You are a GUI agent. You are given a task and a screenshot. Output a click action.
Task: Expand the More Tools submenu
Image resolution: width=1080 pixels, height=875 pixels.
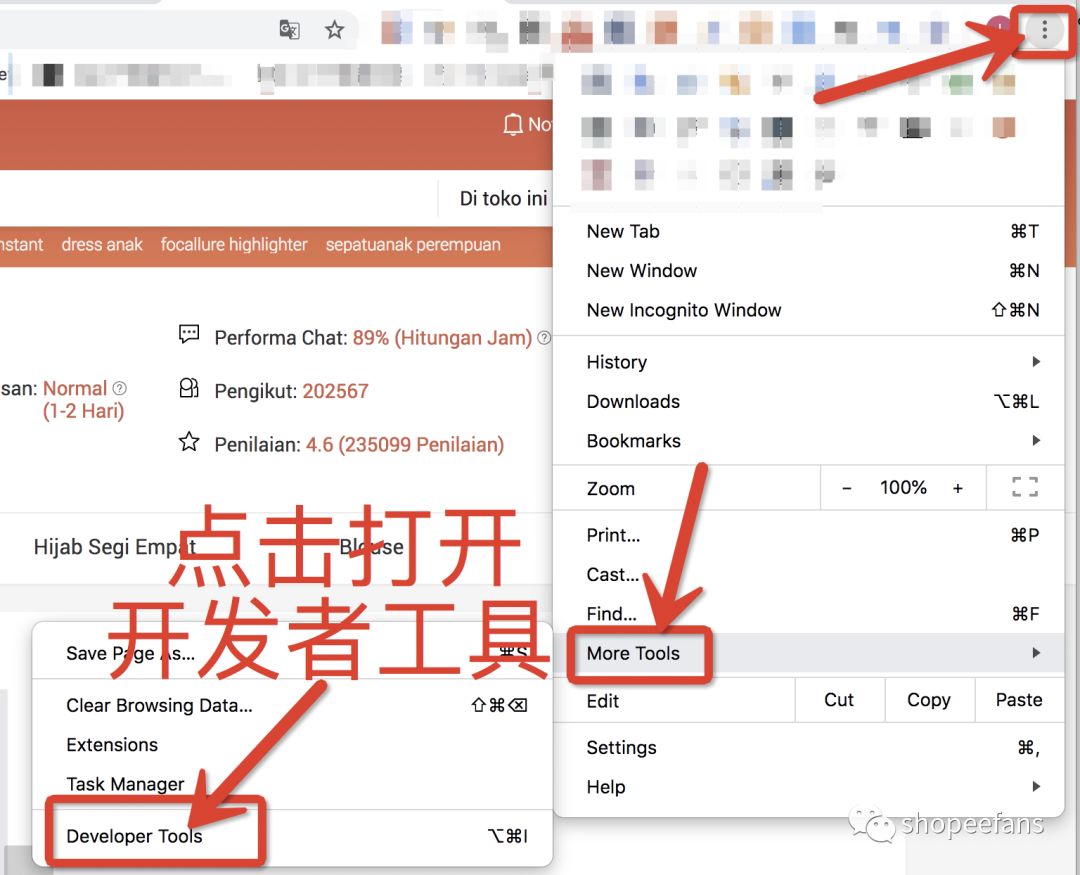(x=633, y=653)
